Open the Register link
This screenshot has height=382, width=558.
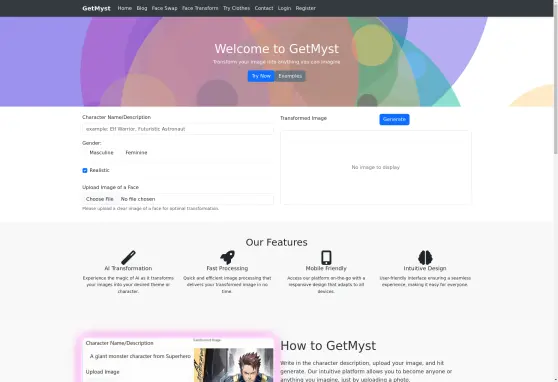coord(305,8)
